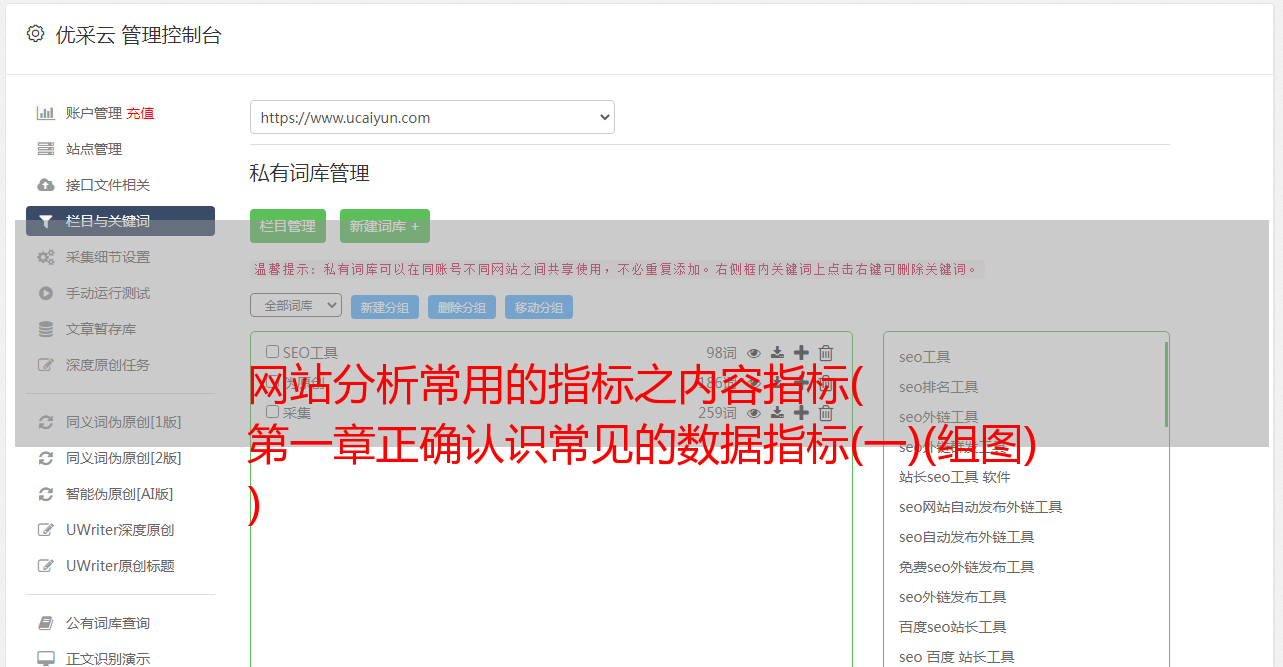Click the refresh icon for 同义词伪原创[1版]

point(46,422)
